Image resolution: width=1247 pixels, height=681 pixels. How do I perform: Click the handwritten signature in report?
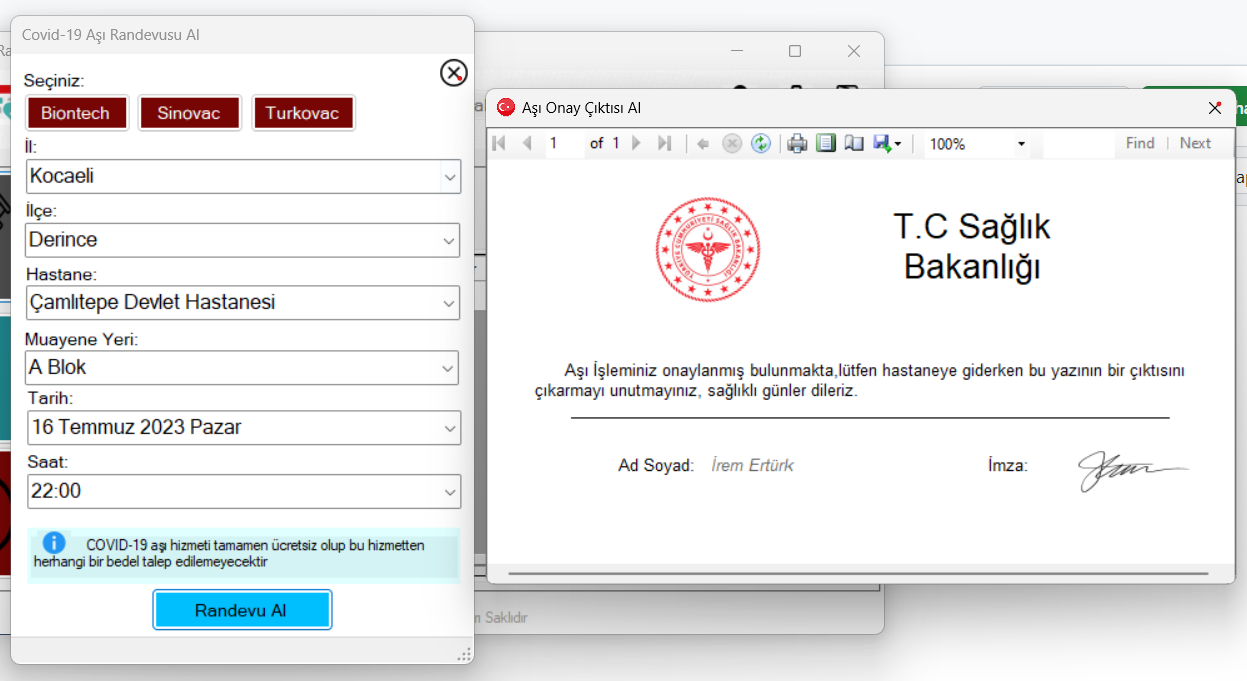(1133, 471)
